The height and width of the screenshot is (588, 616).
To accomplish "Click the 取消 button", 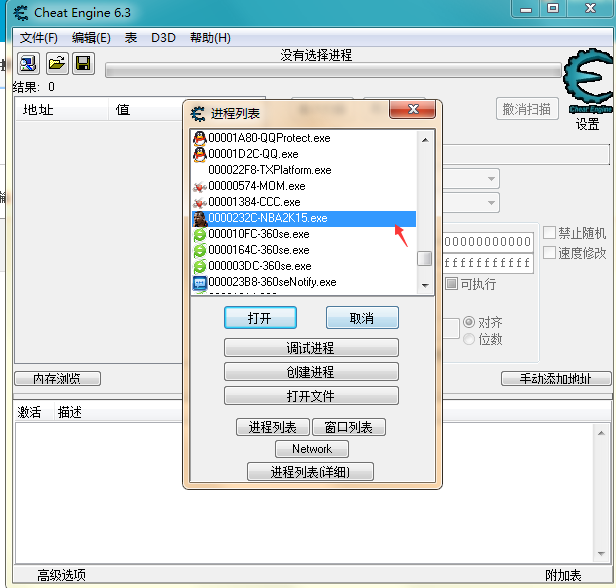I will (362, 318).
